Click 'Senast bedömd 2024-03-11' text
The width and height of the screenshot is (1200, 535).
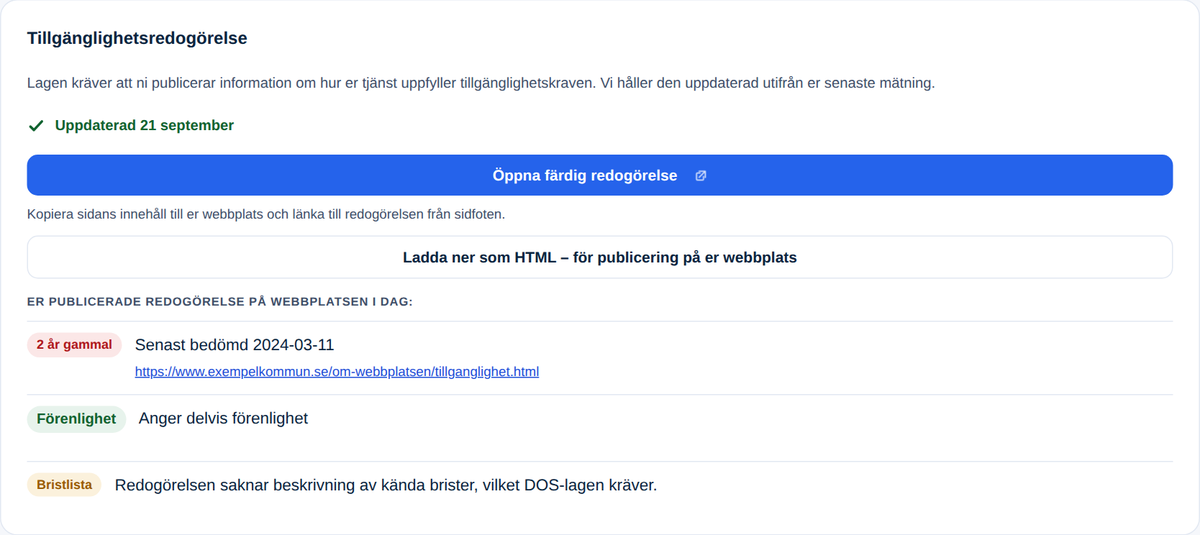[234, 345]
